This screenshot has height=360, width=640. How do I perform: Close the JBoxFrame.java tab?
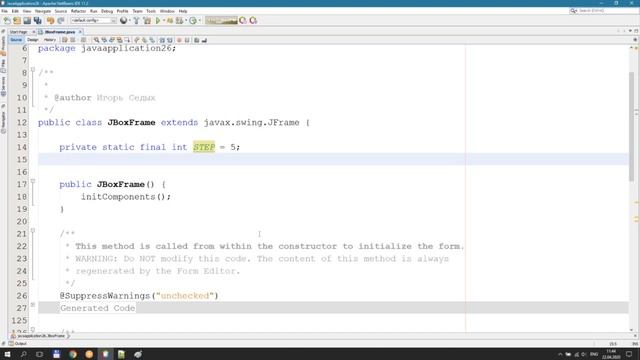click(80, 32)
